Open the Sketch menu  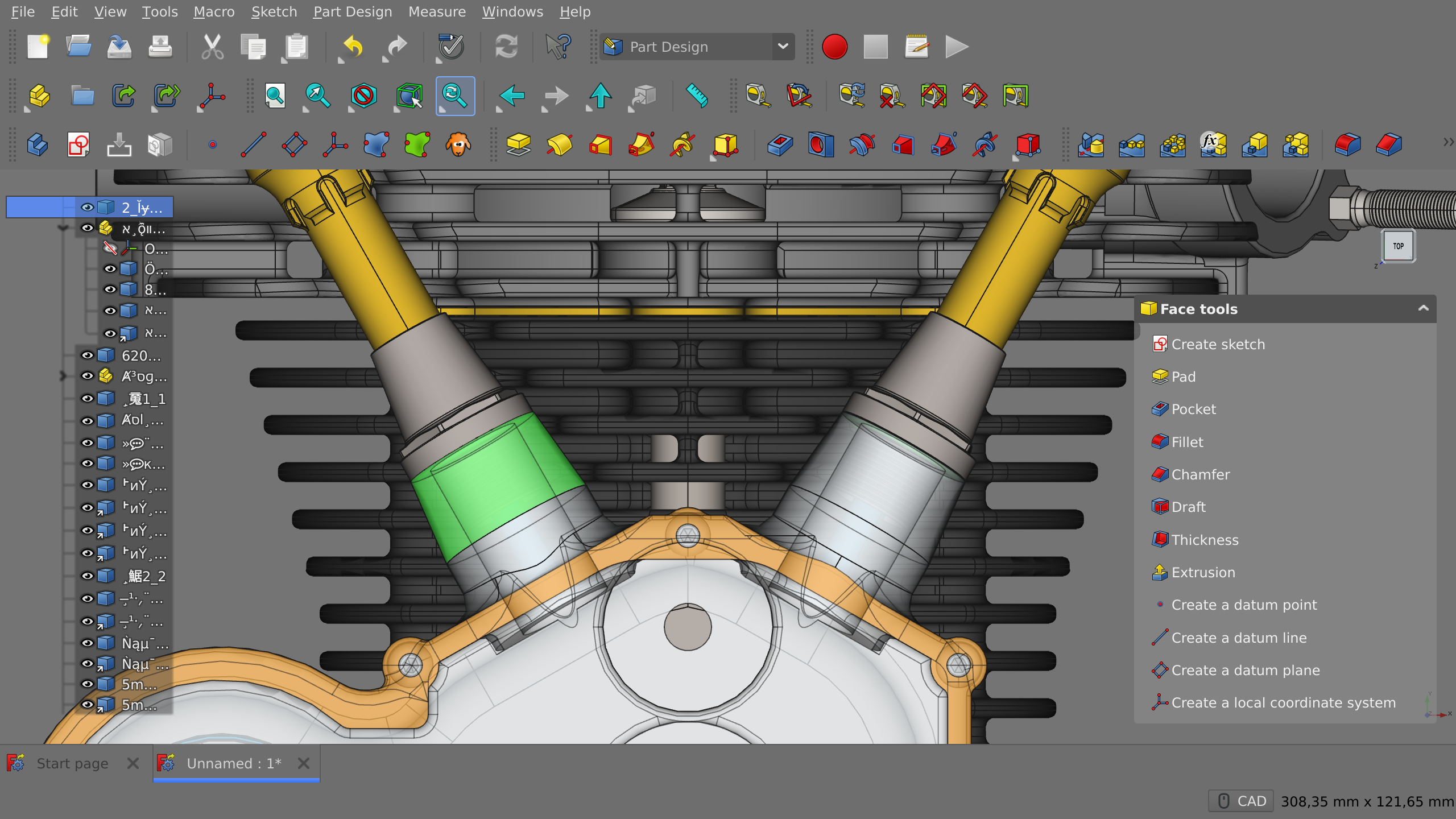[274, 11]
